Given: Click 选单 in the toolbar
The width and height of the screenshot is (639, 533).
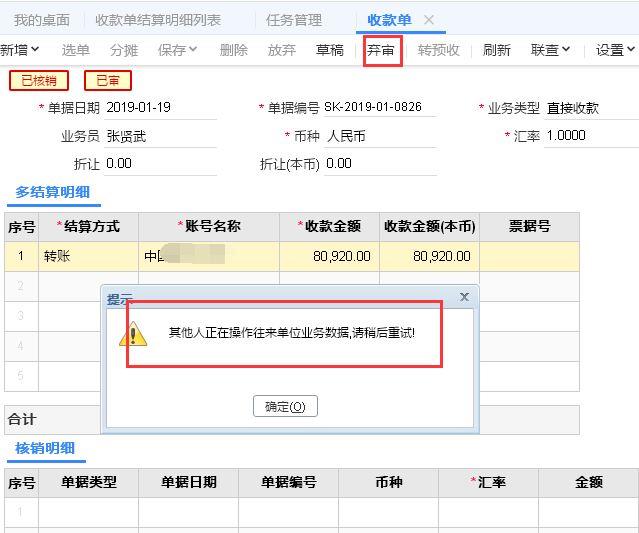Looking at the screenshot, I should [75, 50].
